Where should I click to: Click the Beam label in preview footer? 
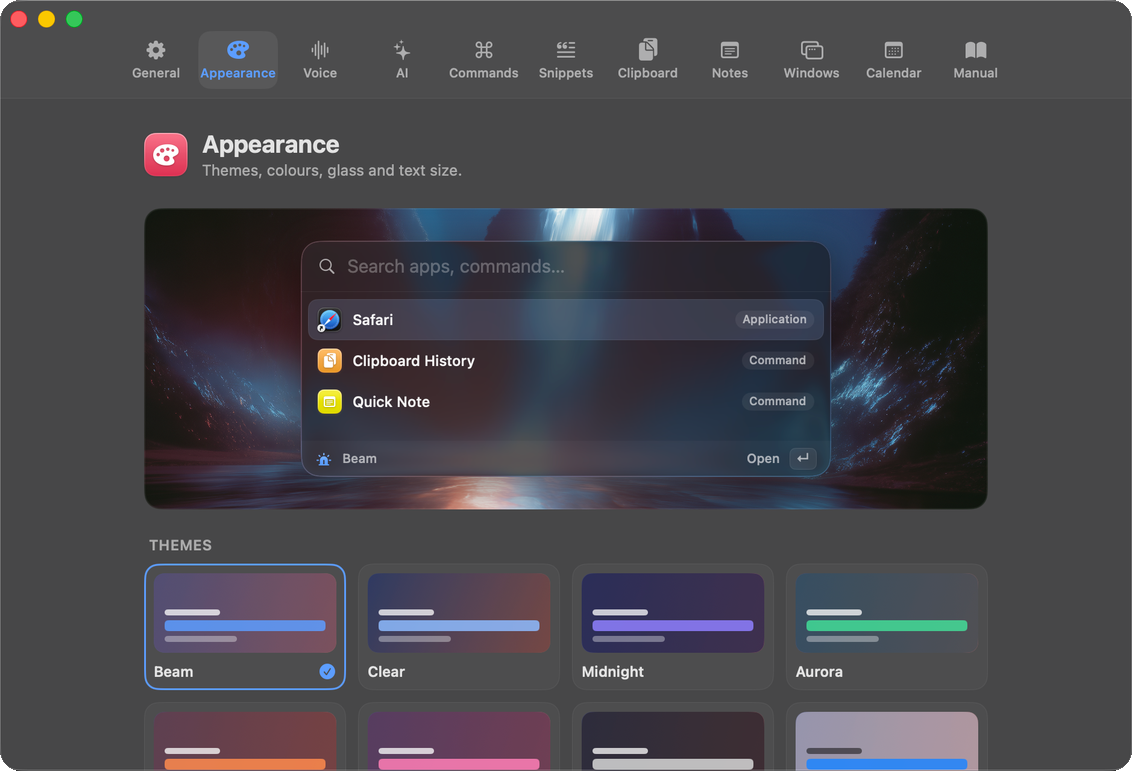[360, 459]
